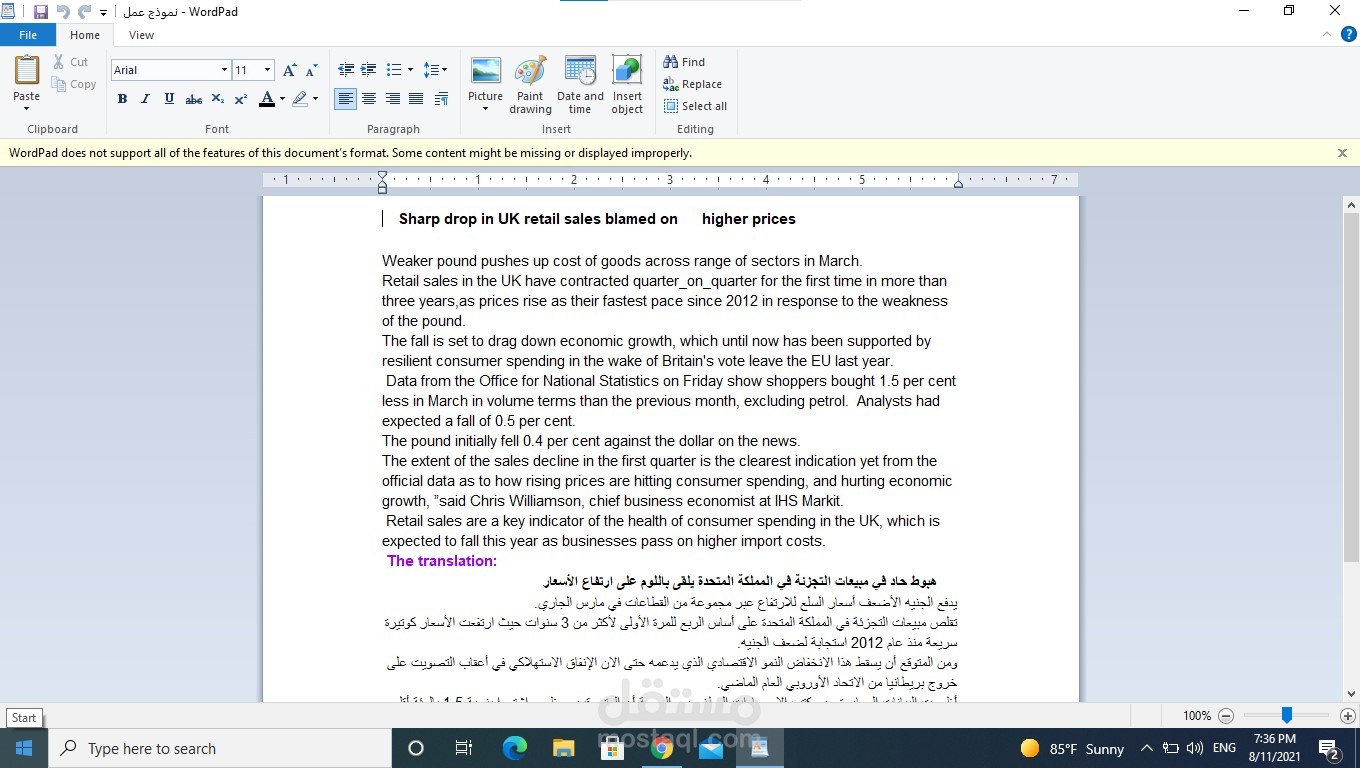Viewport: 1360px width, 768px height.
Task: Toggle italic formatting
Action: 145,99
